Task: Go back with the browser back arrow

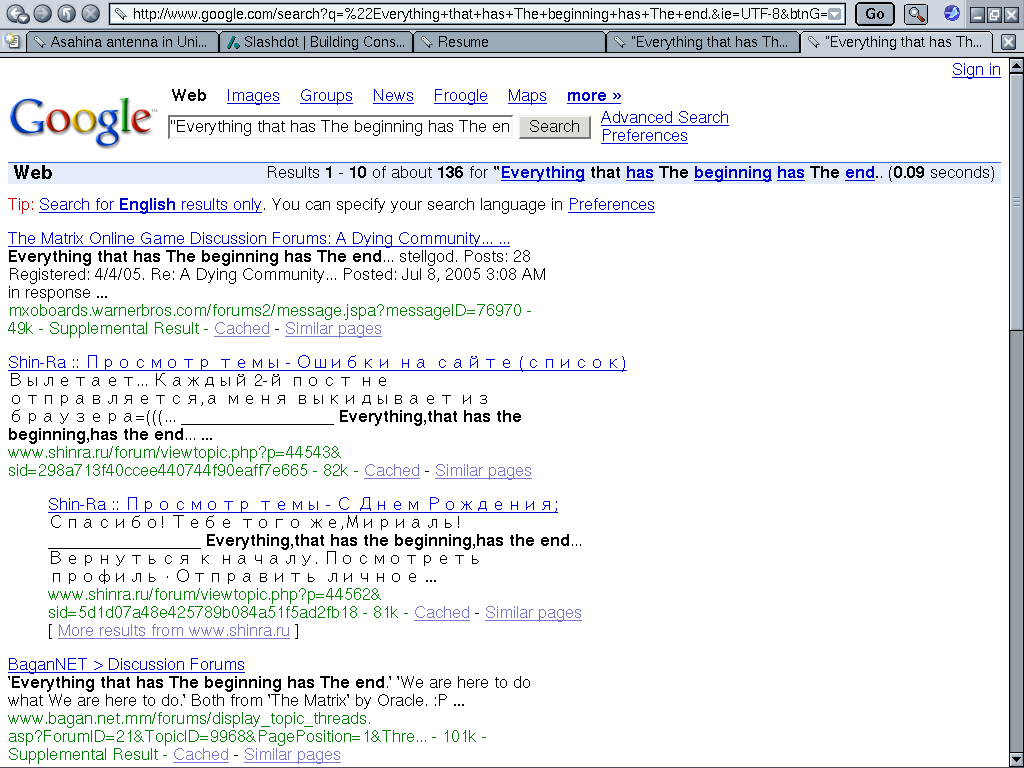Action: tap(17, 13)
